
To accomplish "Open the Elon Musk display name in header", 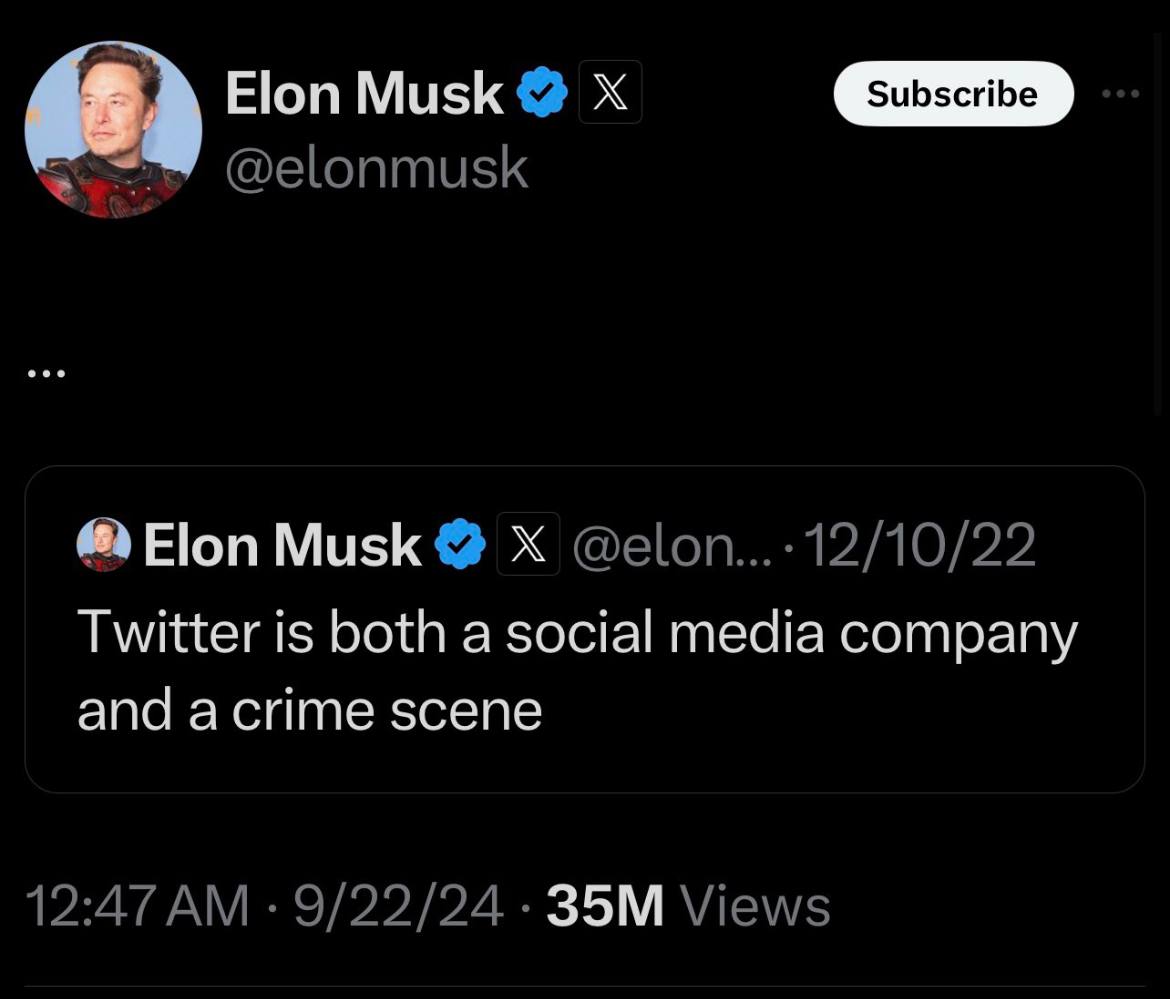I will click(x=364, y=93).
